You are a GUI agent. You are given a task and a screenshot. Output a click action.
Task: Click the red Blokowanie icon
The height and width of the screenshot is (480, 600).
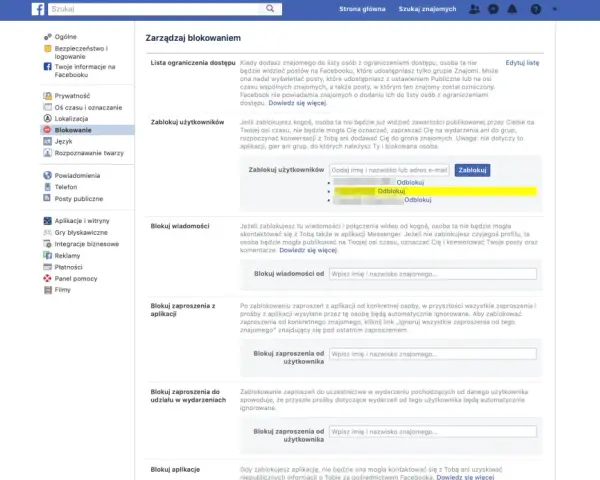click(47, 130)
